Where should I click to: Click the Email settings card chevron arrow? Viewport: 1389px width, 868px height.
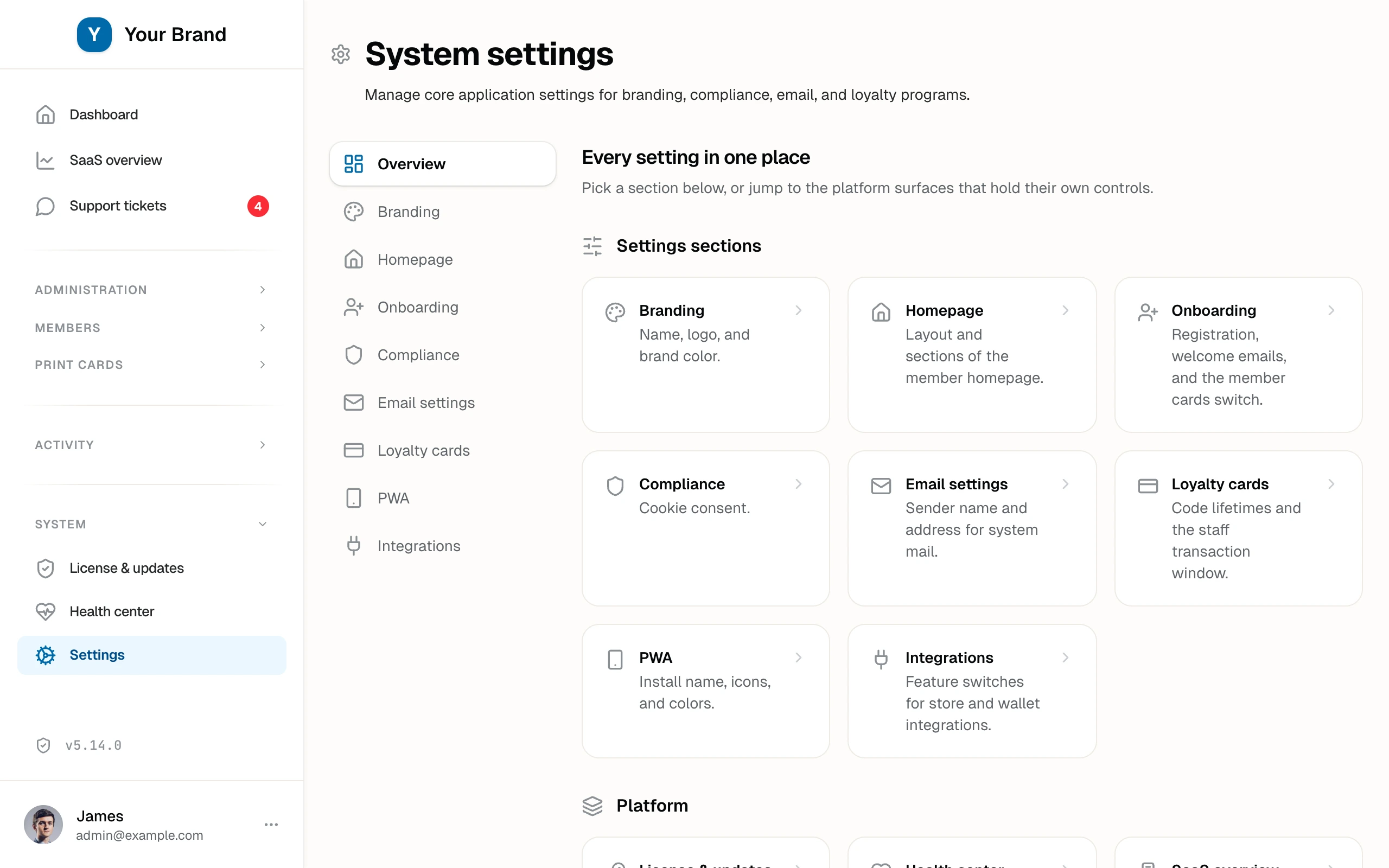1065,484
